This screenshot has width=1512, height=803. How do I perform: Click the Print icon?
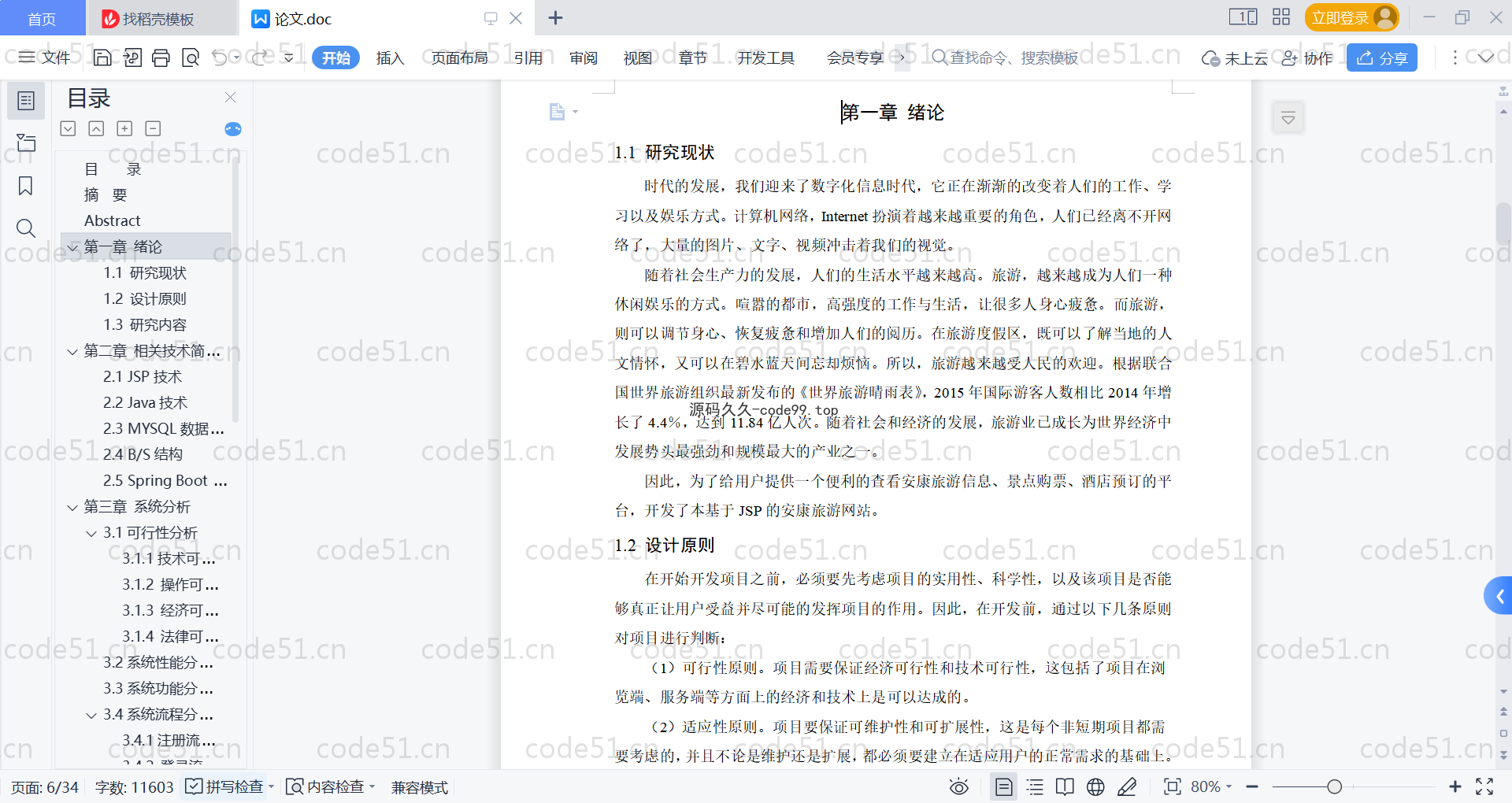coord(161,57)
